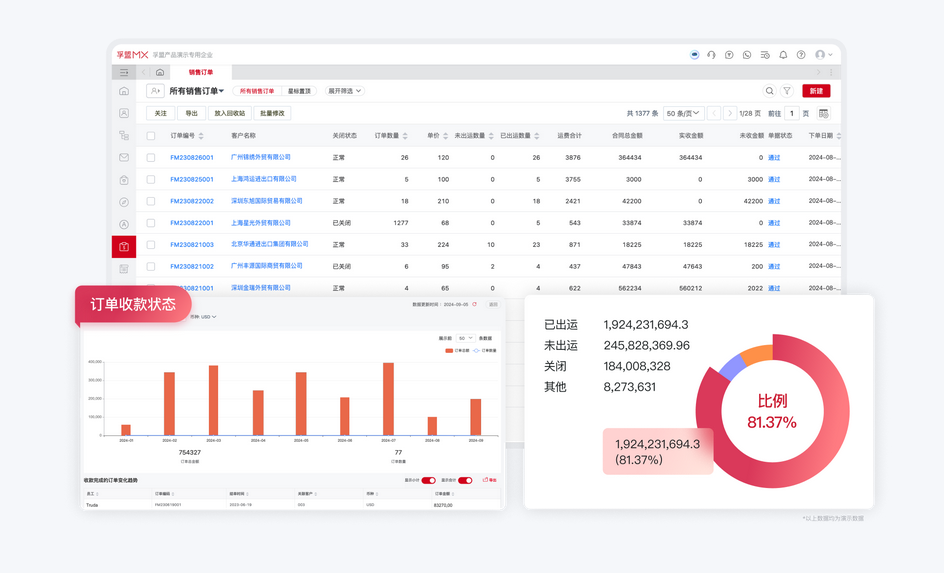Expand the 展开筛选 filter dropdown
Image resolution: width=944 pixels, height=573 pixels.
pyautogui.click(x=344, y=91)
